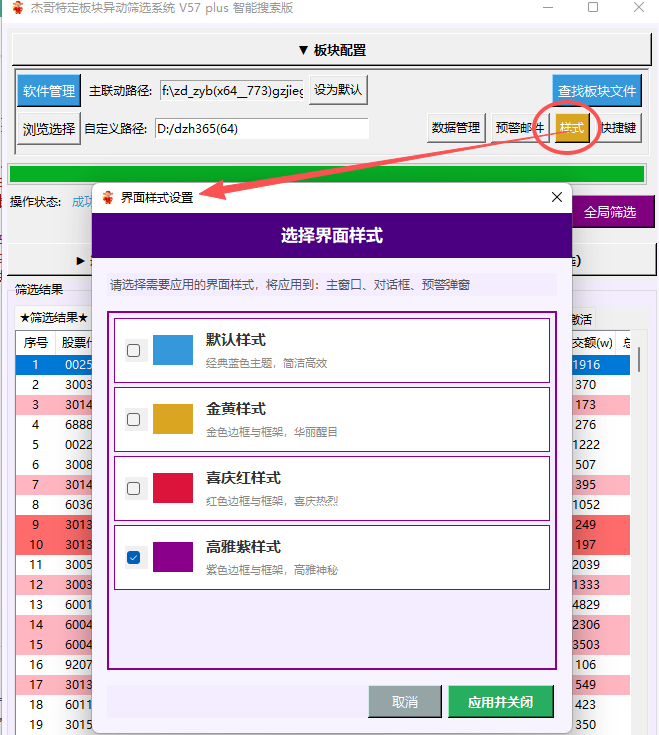Image resolution: width=659 pixels, height=735 pixels.
Task: Click 浏览选择 button
Action: tap(49, 128)
